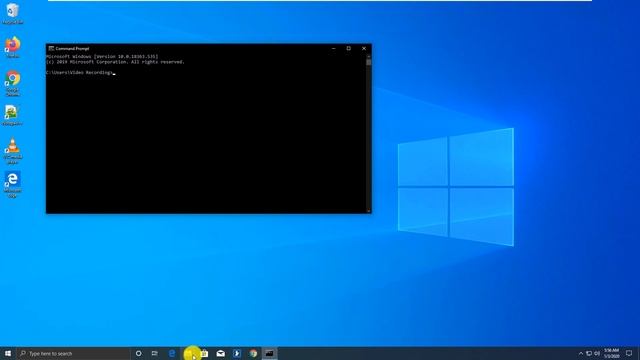Click the Microsoft Corporation copyright line

pyautogui.click(x=116, y=62)
